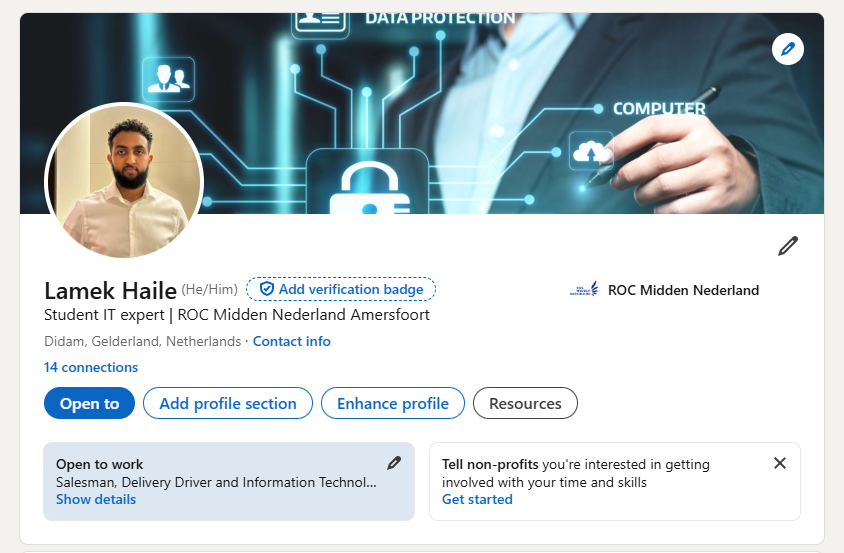Click the 'Add verification badge' text
This screenshot has width=844, height=553.
(351, 289)
